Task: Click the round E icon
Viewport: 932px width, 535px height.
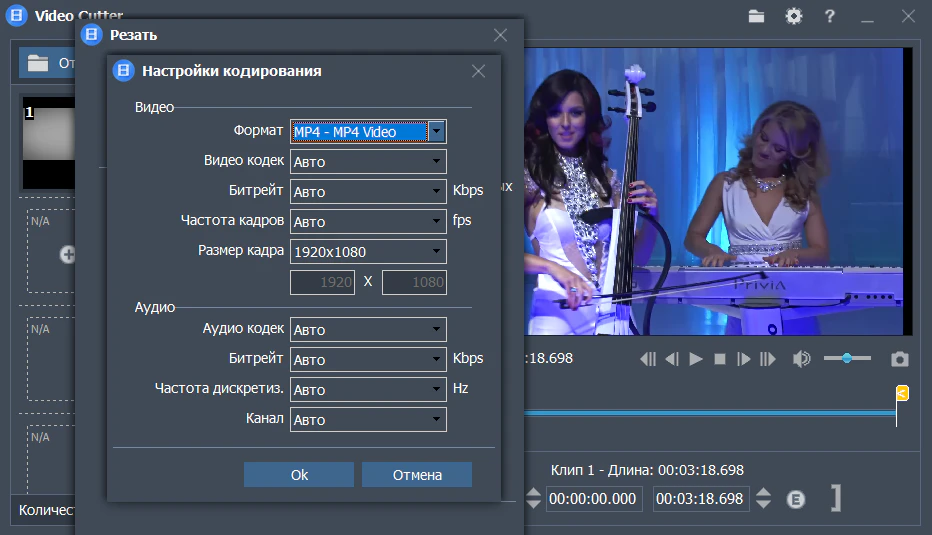Action: tap(796, 499)
